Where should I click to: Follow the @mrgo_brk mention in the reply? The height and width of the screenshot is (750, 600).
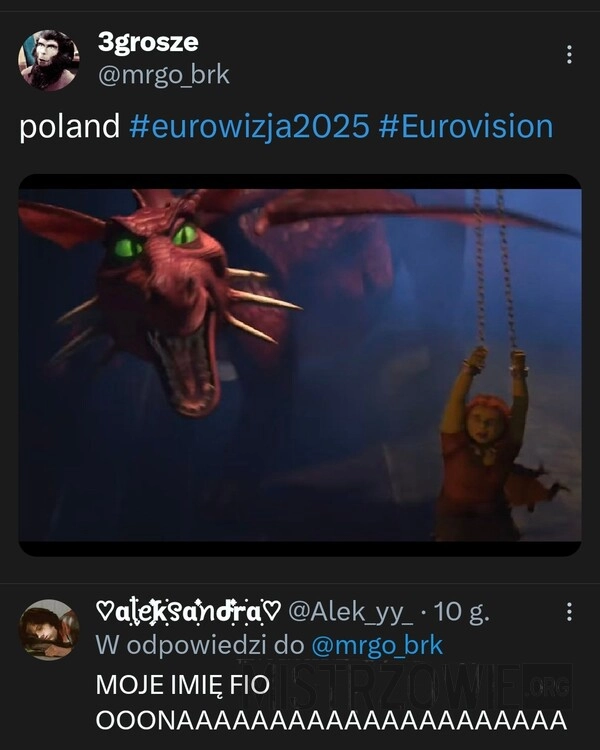tap(377, 646)
